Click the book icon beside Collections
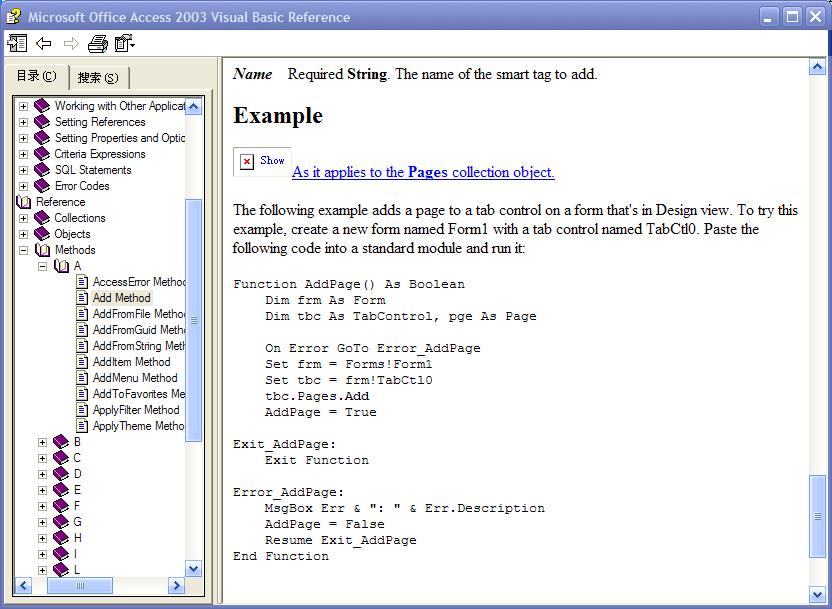Image resolution: width=832 pixels, height=609 pixels. pyautogui.click(x=42, y=218)
